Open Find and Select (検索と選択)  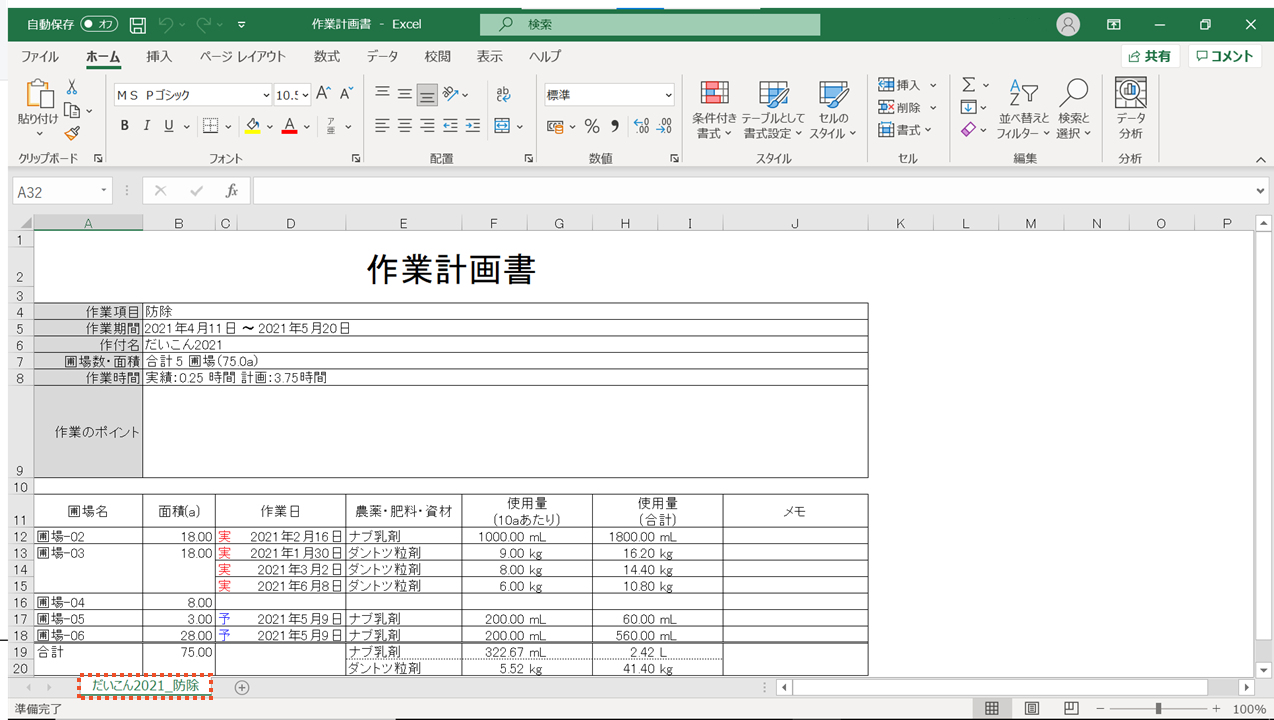[1074, 110]
